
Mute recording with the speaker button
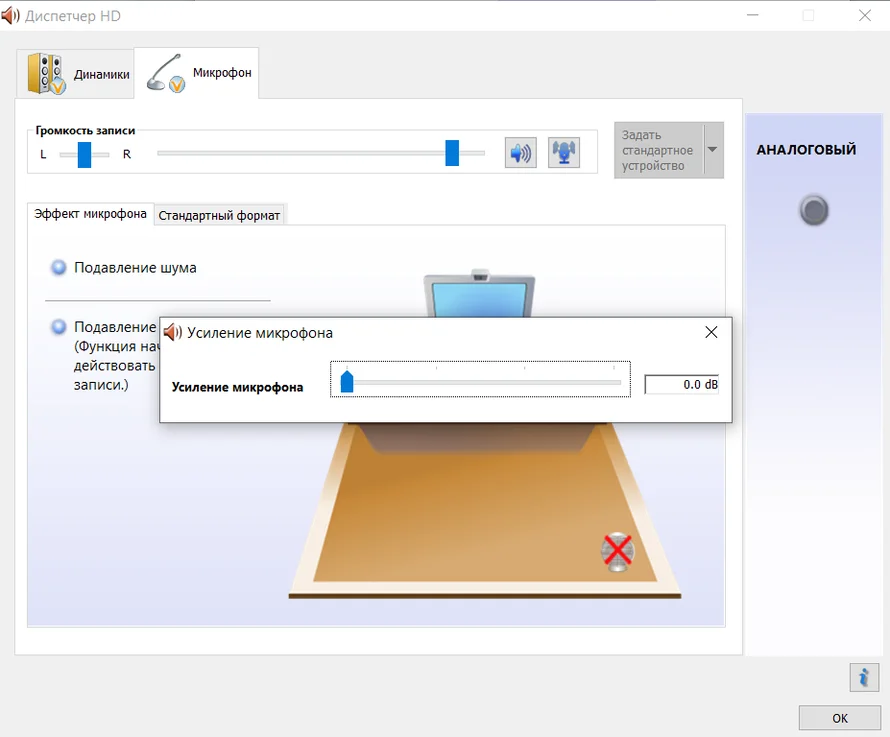tap(520, 153)
